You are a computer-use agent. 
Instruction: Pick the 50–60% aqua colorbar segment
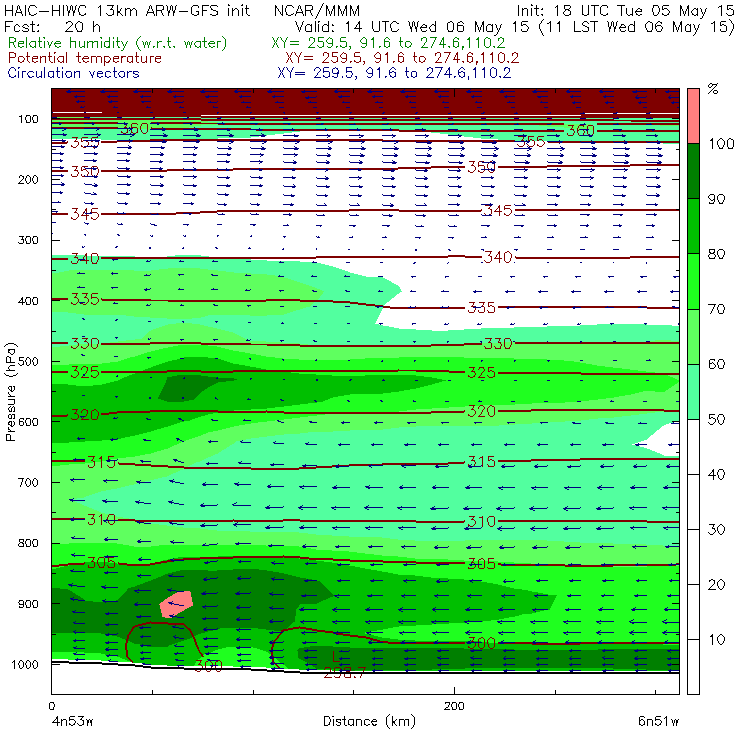693,392
